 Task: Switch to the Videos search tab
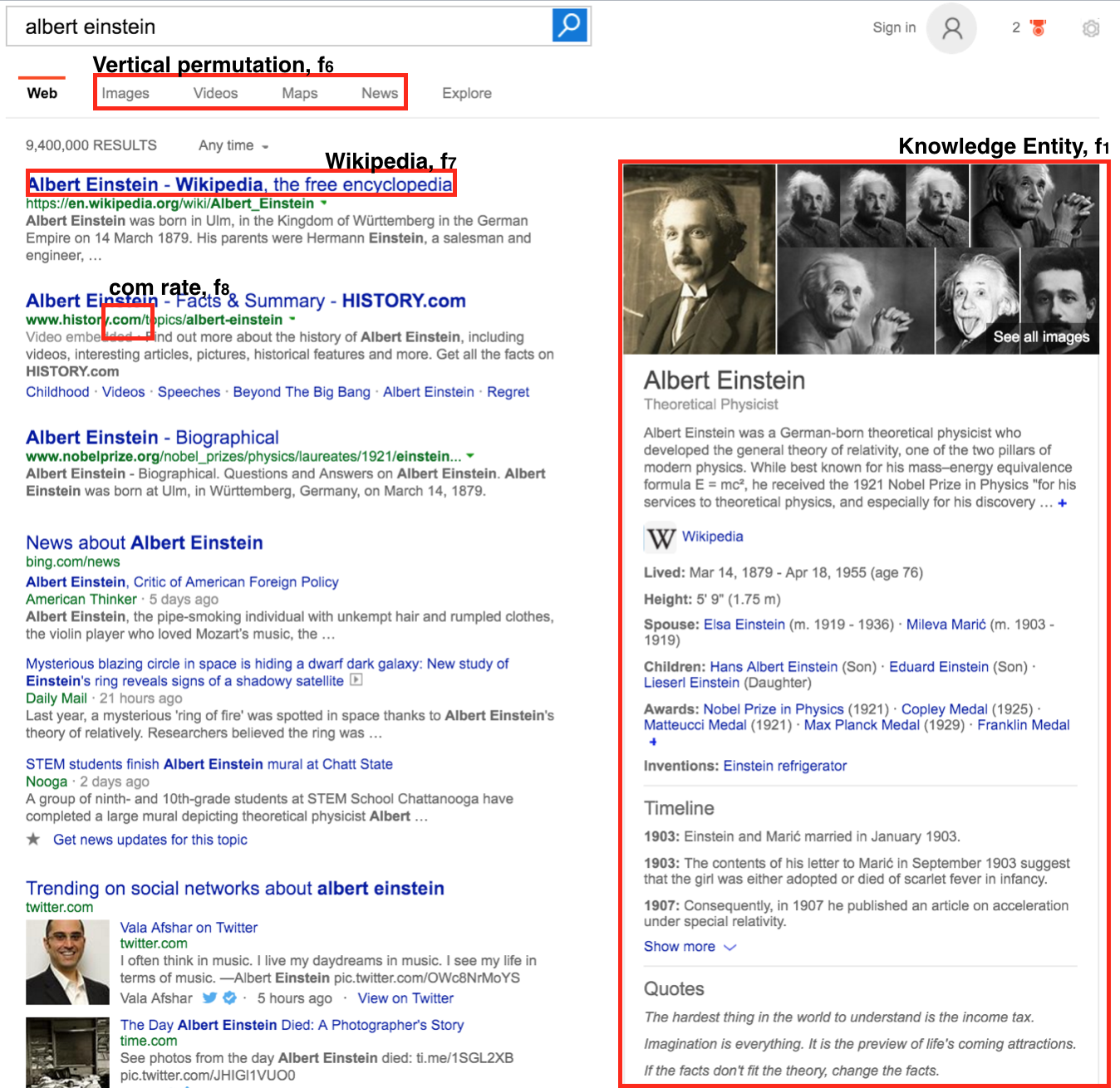pos(216,93)
